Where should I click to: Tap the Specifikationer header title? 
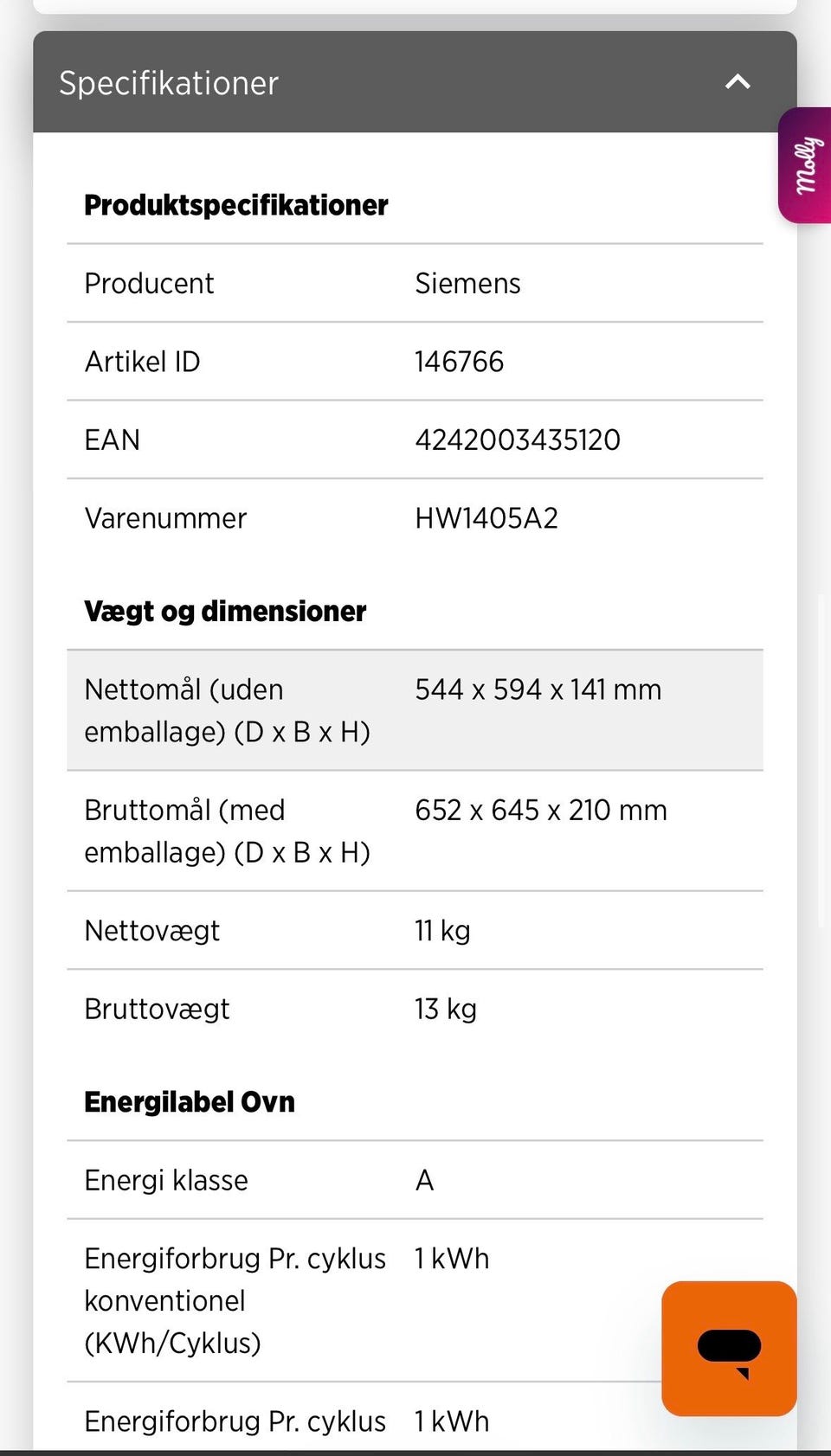pyautogui.click(x=169, y=83)
